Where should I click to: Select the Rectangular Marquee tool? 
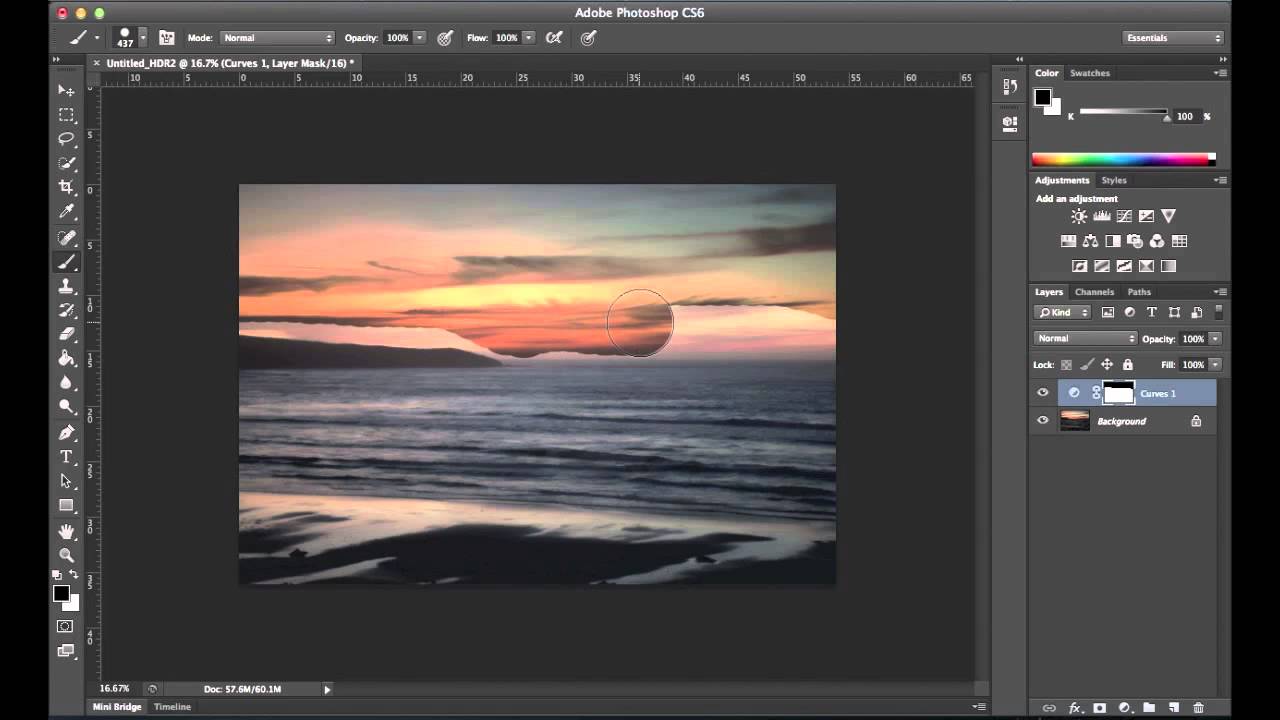66,115
